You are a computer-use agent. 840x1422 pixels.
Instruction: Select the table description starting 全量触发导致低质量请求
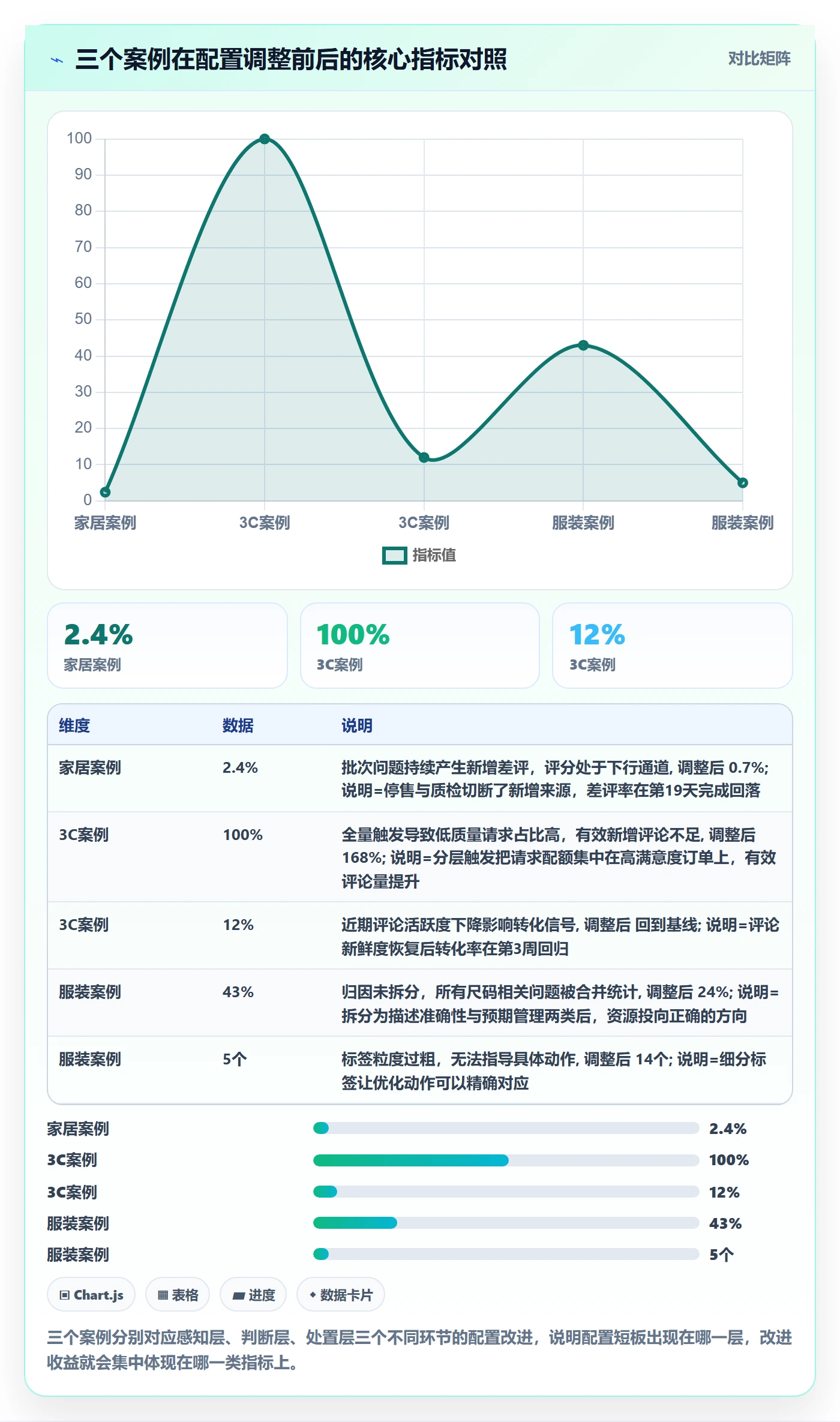[559, 858]
